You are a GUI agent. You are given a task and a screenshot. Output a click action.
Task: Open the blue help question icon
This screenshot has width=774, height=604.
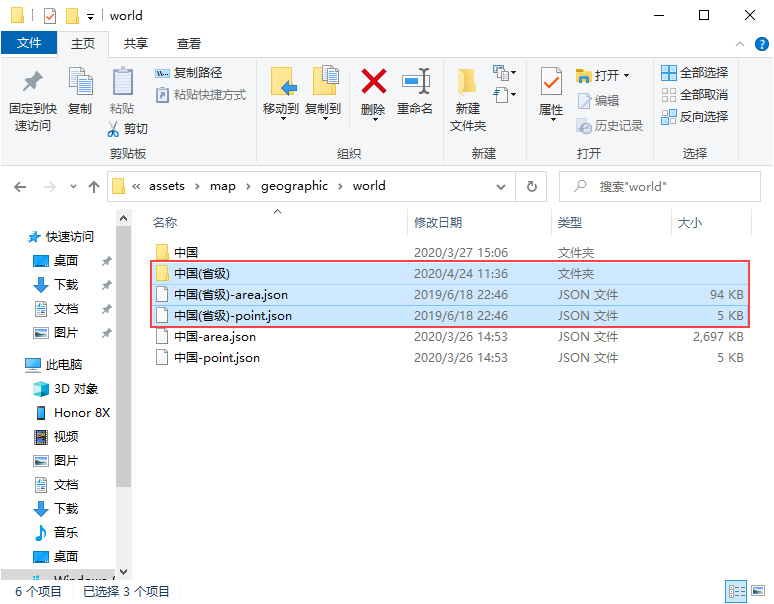coord(762,44)
